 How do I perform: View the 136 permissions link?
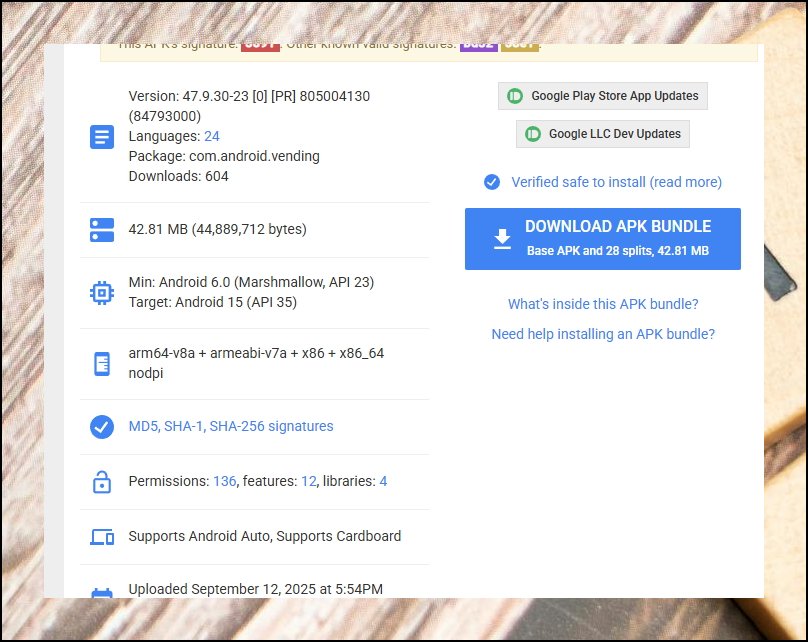click(225, 481)
